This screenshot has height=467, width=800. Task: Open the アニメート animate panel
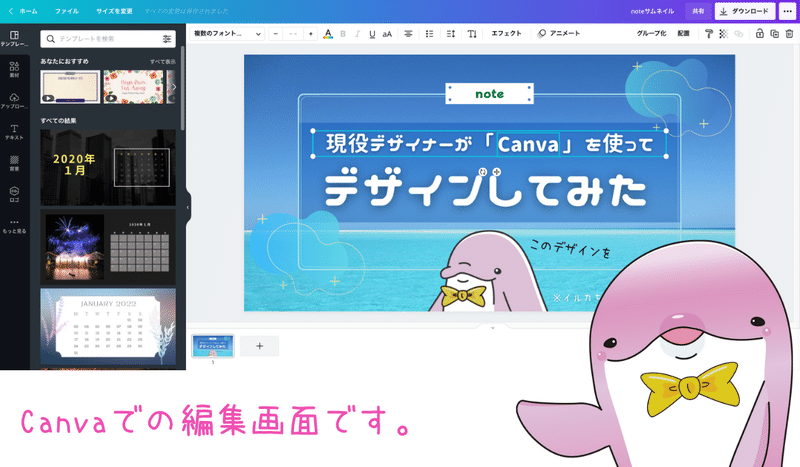coord(559,33)
